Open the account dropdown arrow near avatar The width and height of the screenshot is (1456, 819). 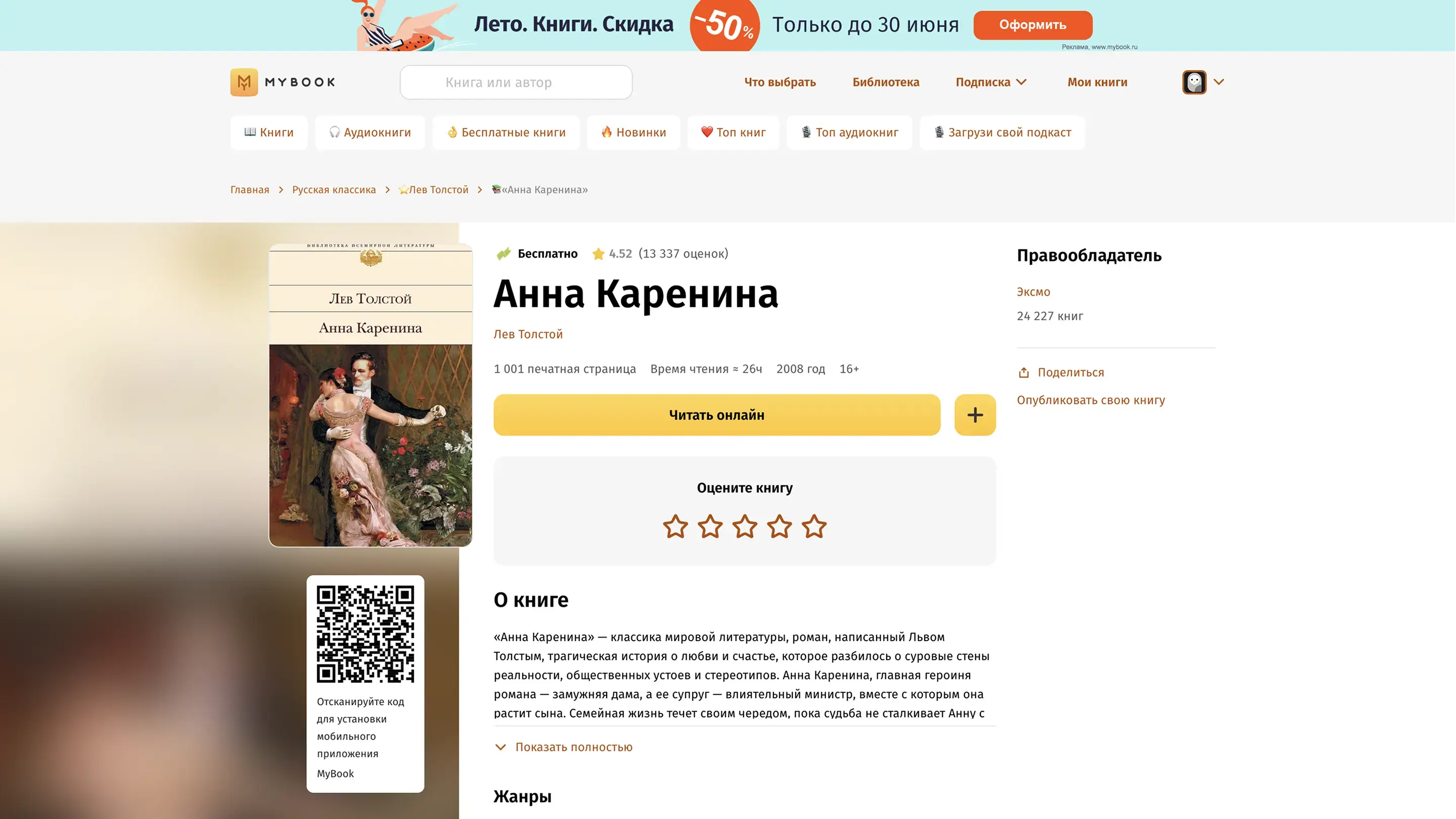pyautogui.click(x=1218, y=82)
